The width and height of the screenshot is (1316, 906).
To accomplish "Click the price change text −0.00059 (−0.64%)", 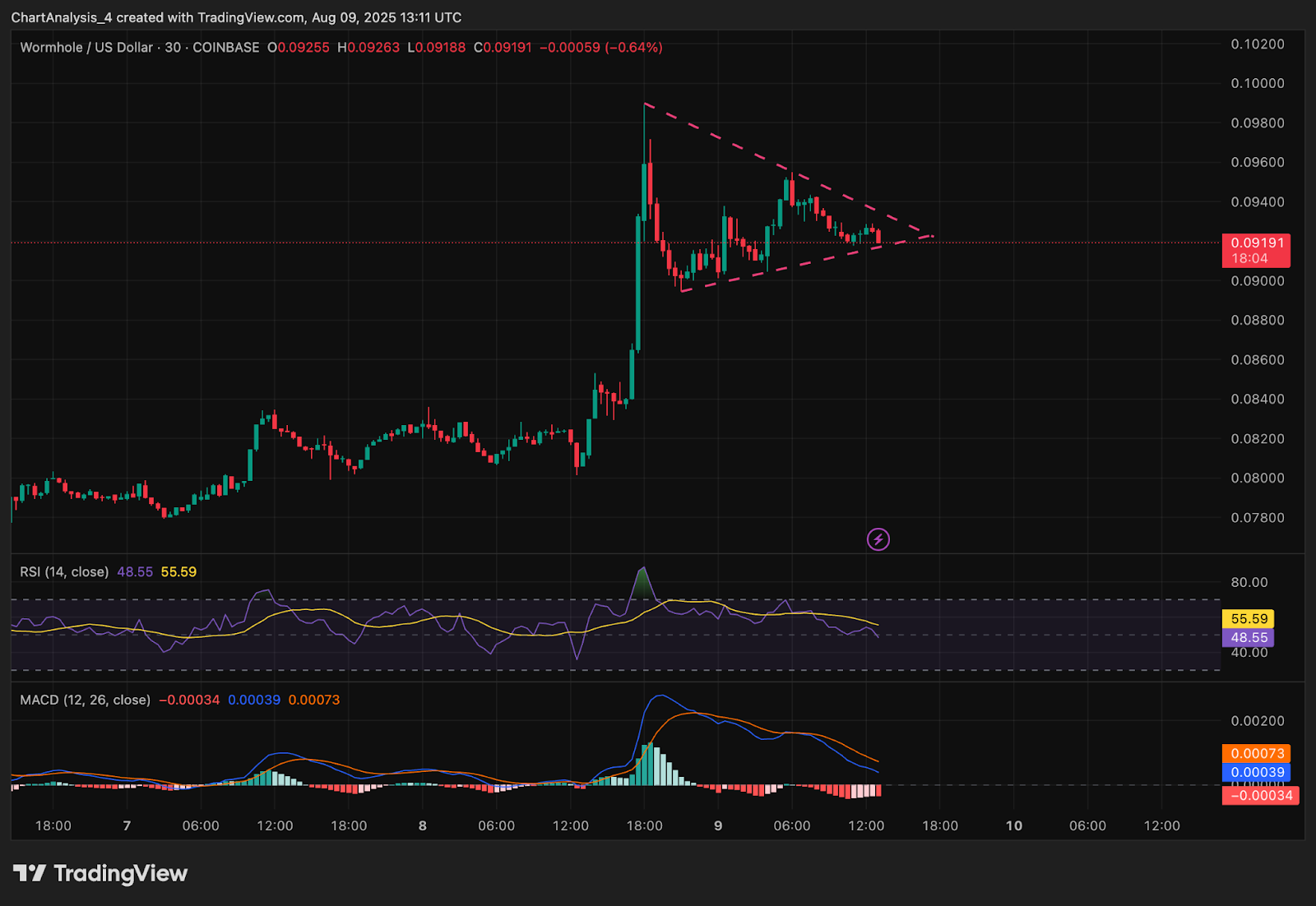I will (x=600, y=48).
